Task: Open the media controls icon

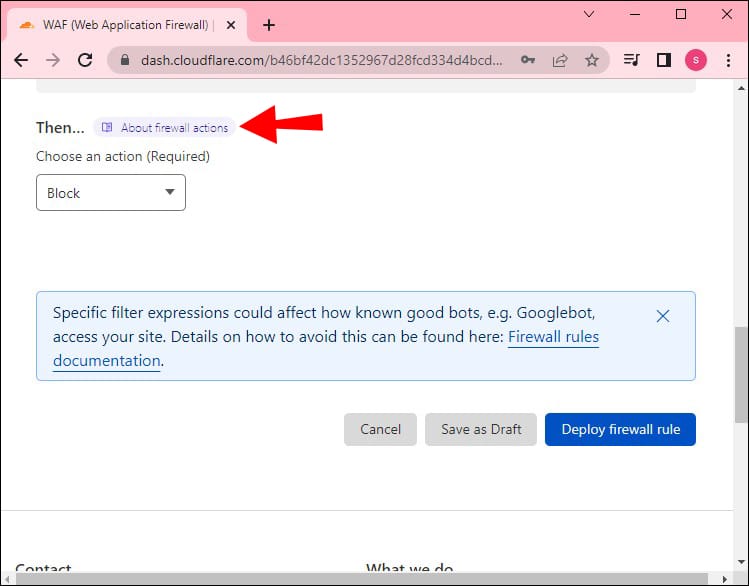Action: 631,60
